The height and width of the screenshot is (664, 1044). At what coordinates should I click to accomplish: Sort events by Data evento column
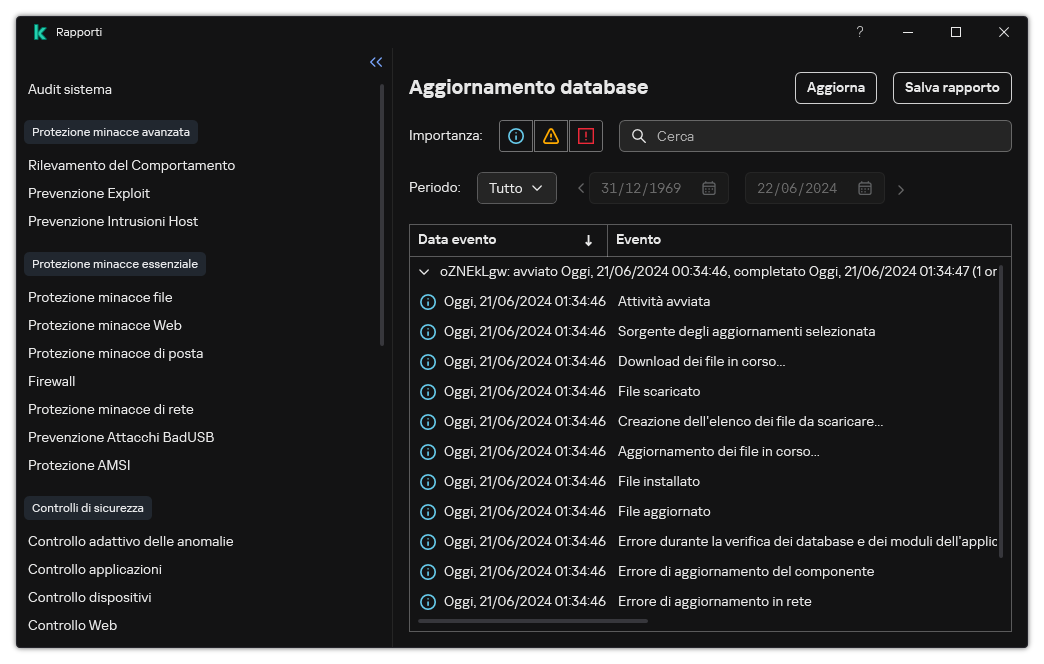[x=456, y=240]
